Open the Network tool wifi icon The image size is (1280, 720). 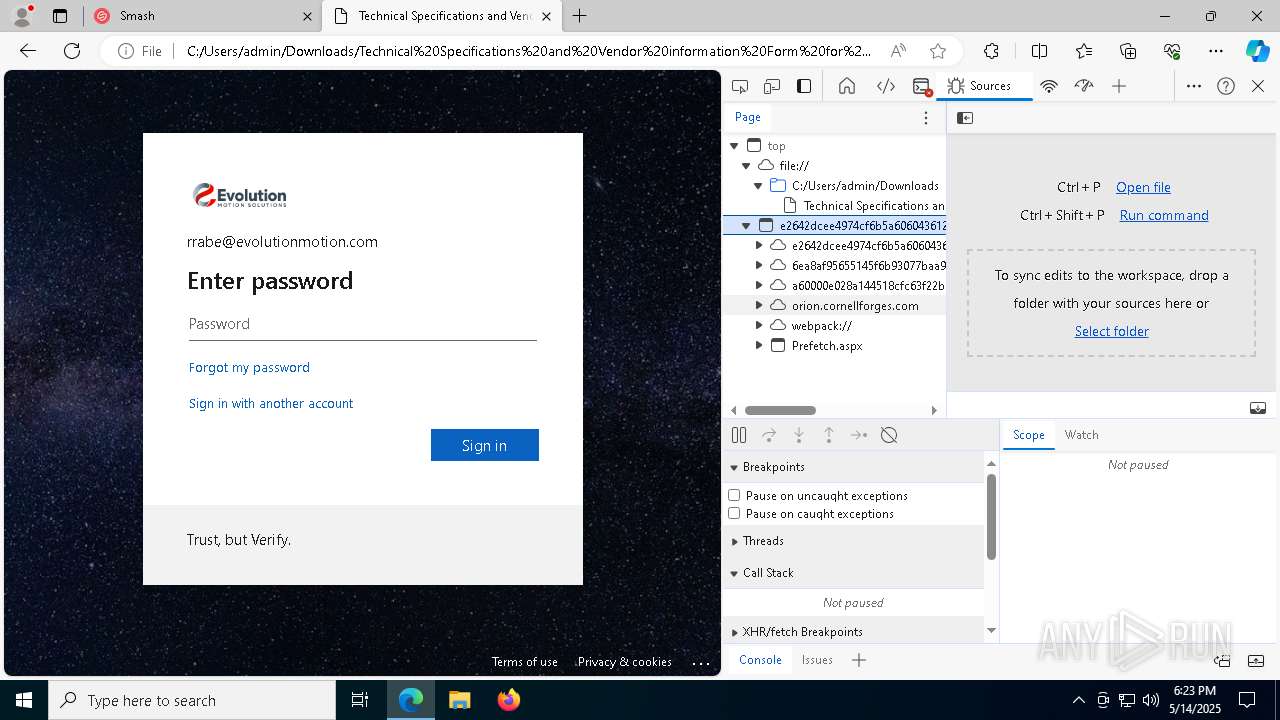[1049, 86]
